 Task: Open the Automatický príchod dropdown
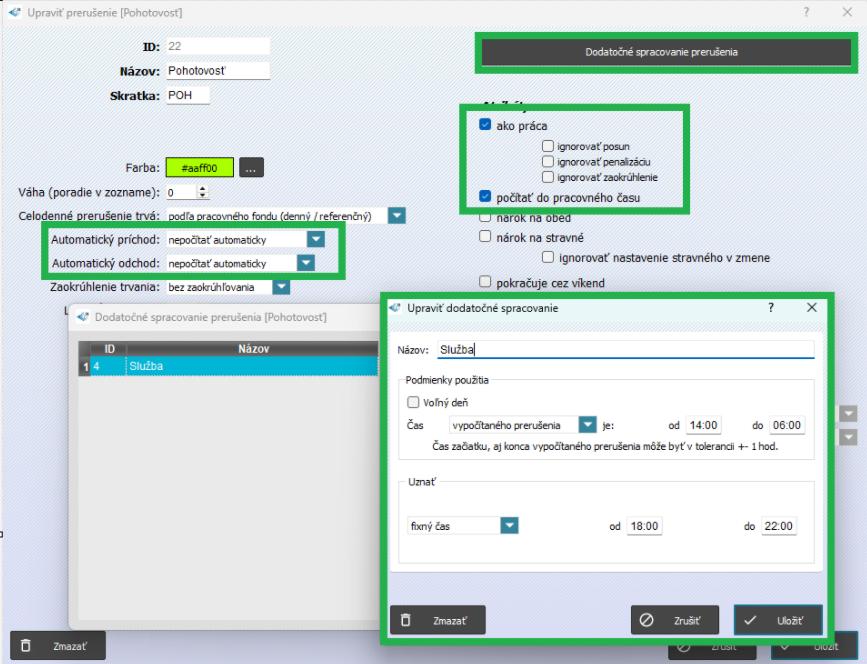(316, 240)
